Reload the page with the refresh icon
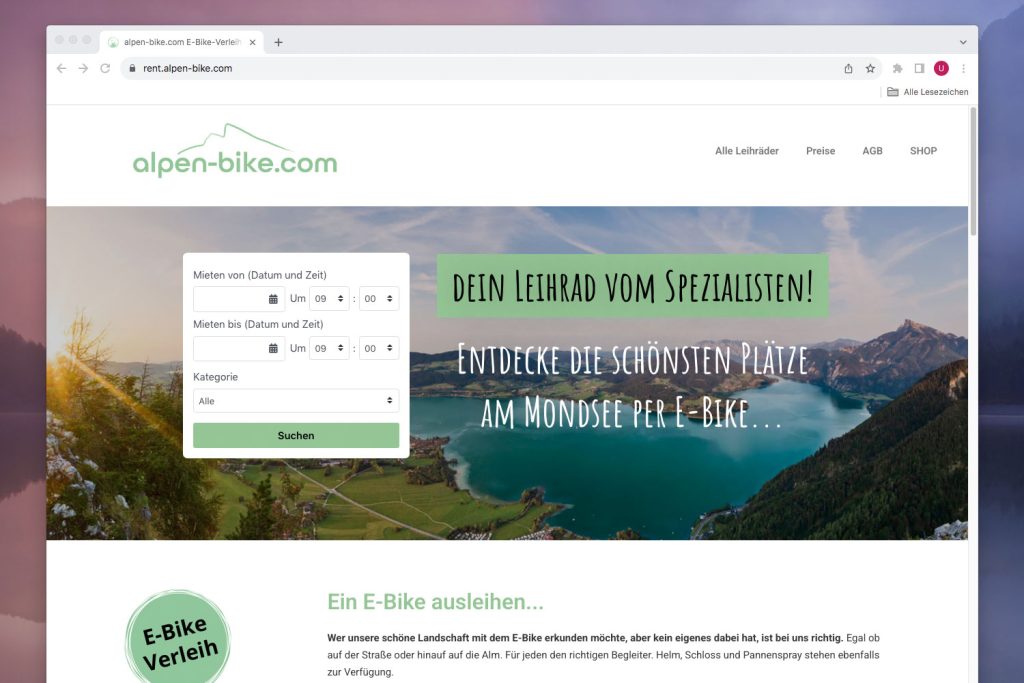The width and height of the screenshot is (1024, 683). coord(105,69)
